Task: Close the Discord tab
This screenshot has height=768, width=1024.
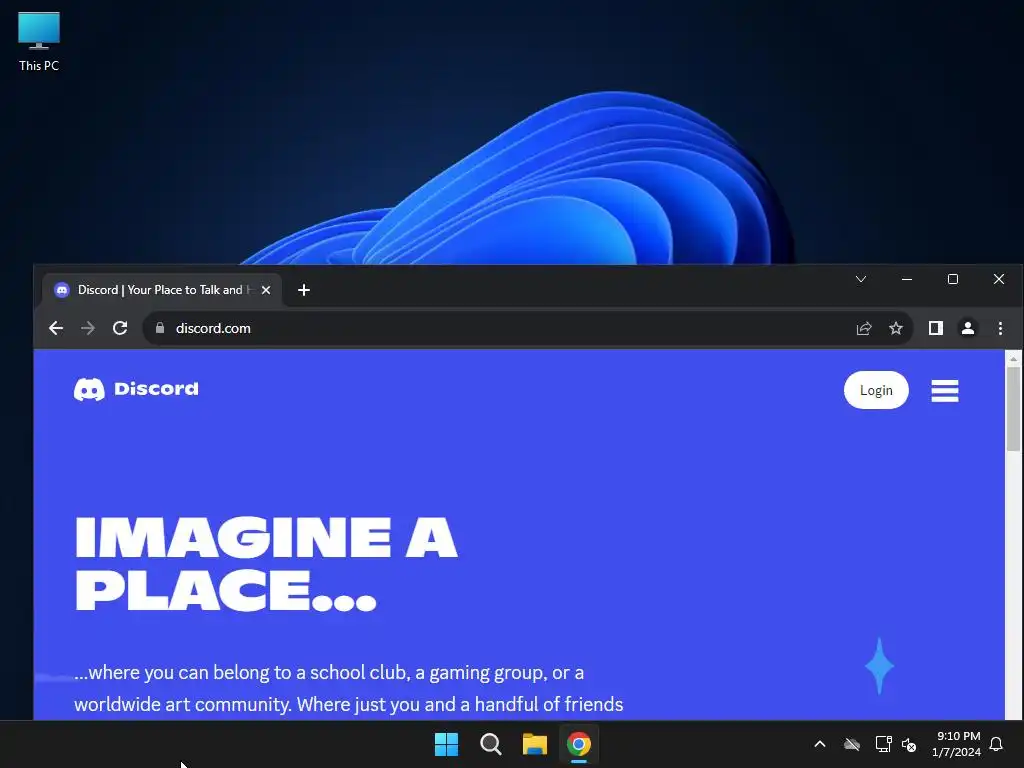Action: (266, 290)
